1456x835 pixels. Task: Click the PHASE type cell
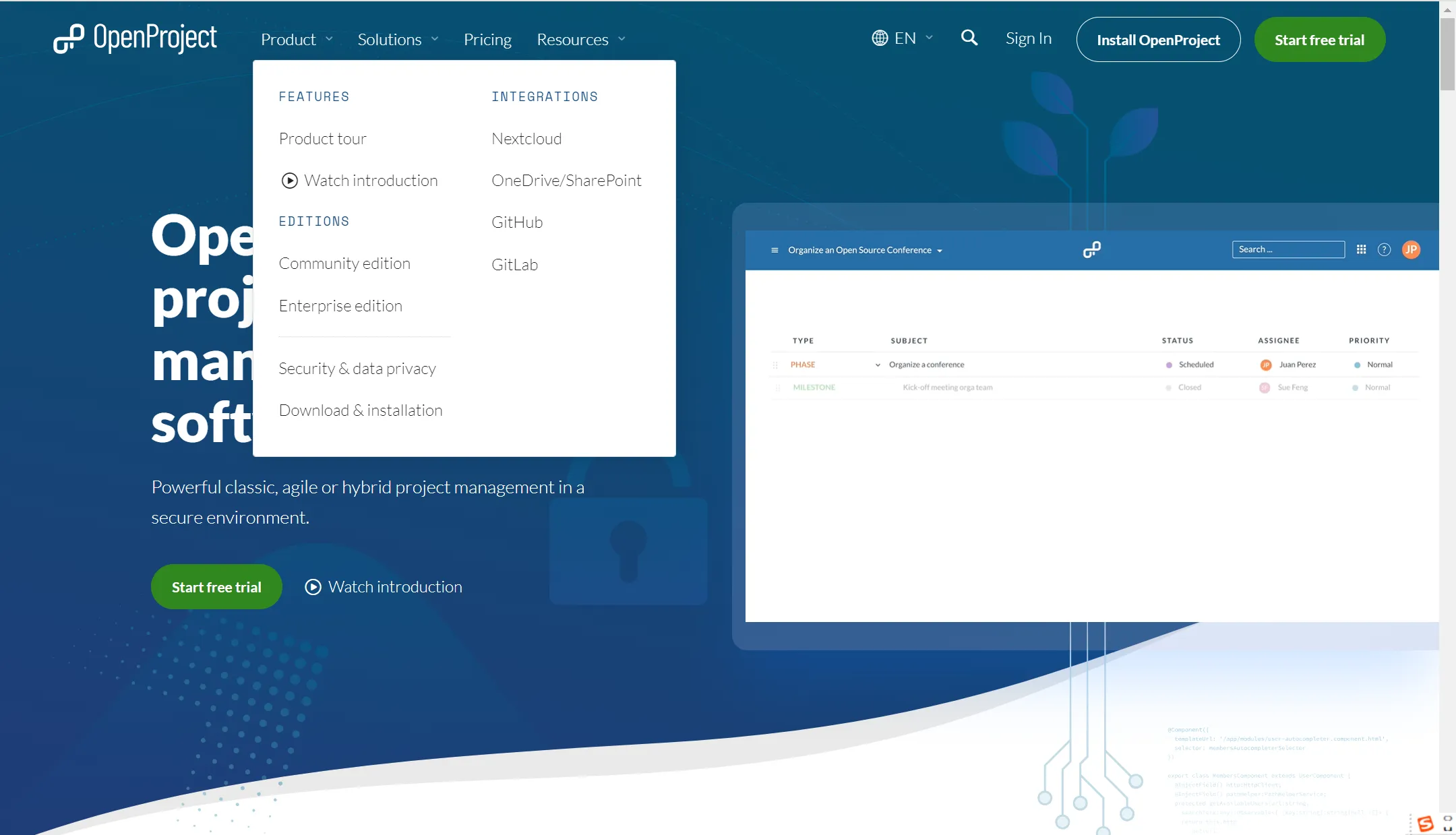[x=803, y=365]
